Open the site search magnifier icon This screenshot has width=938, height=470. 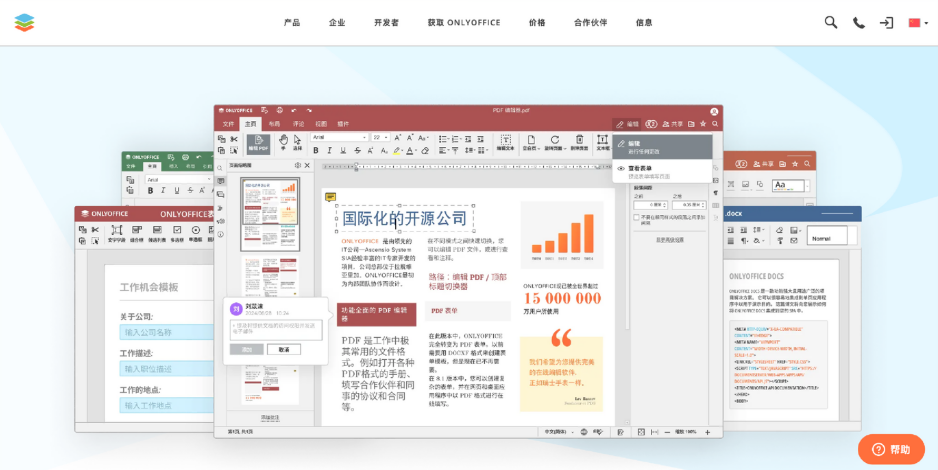point(830,23)
